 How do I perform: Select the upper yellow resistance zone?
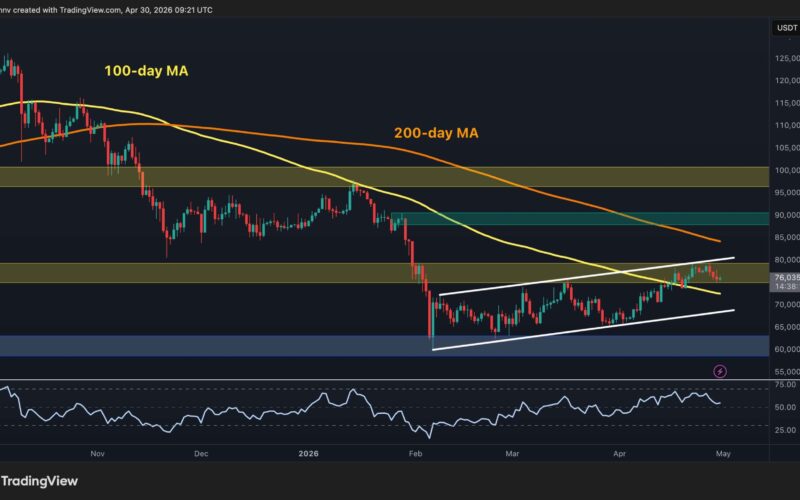(384, 177)
